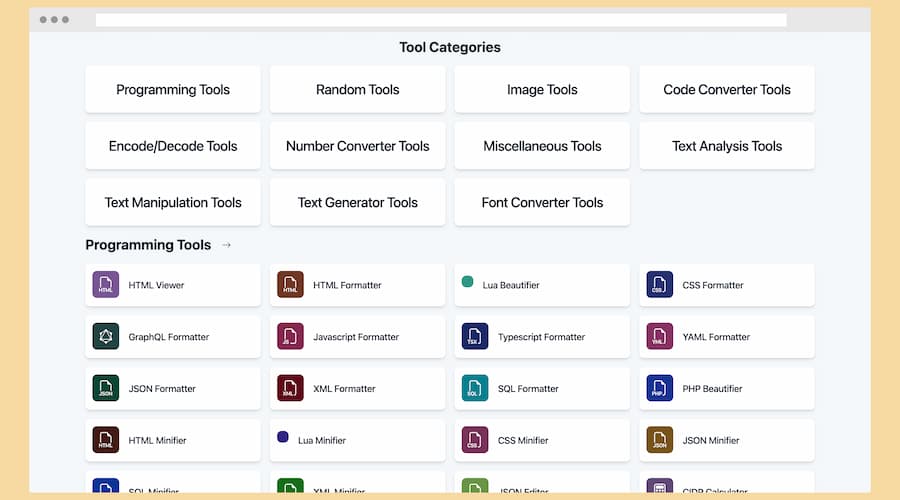The width and height of the screenshot is (900, 500).
Task: Open the Encode/Decode Tools category
Action: (x=173, y=146)
